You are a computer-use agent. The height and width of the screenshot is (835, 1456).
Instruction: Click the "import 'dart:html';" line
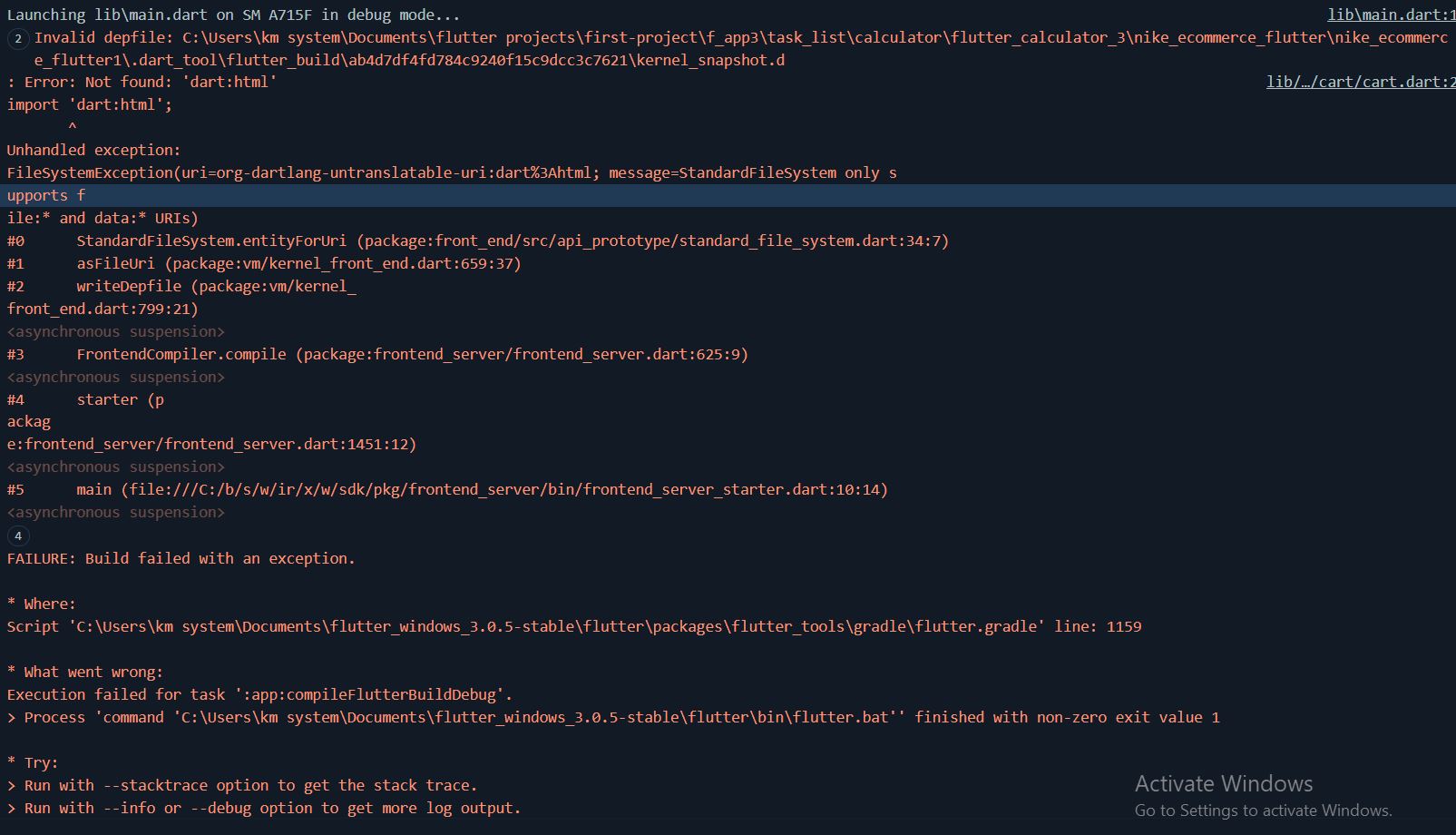(x=89, y=104)
